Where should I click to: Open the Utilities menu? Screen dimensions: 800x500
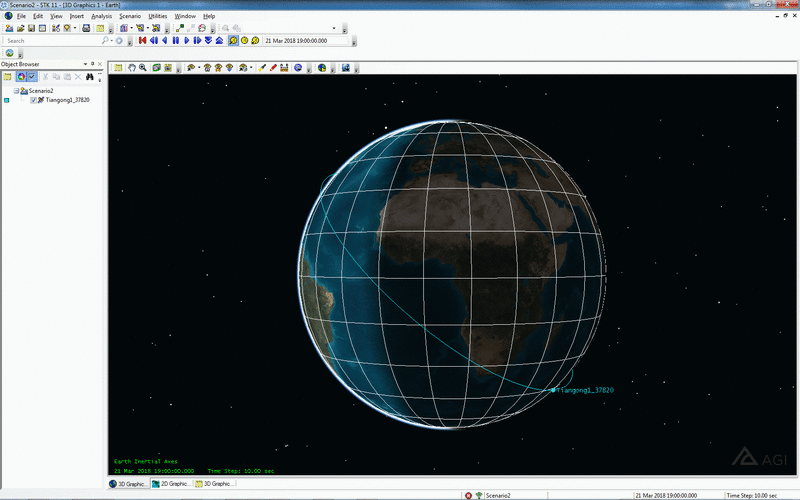pyautogui.click(x=158, y=16)
